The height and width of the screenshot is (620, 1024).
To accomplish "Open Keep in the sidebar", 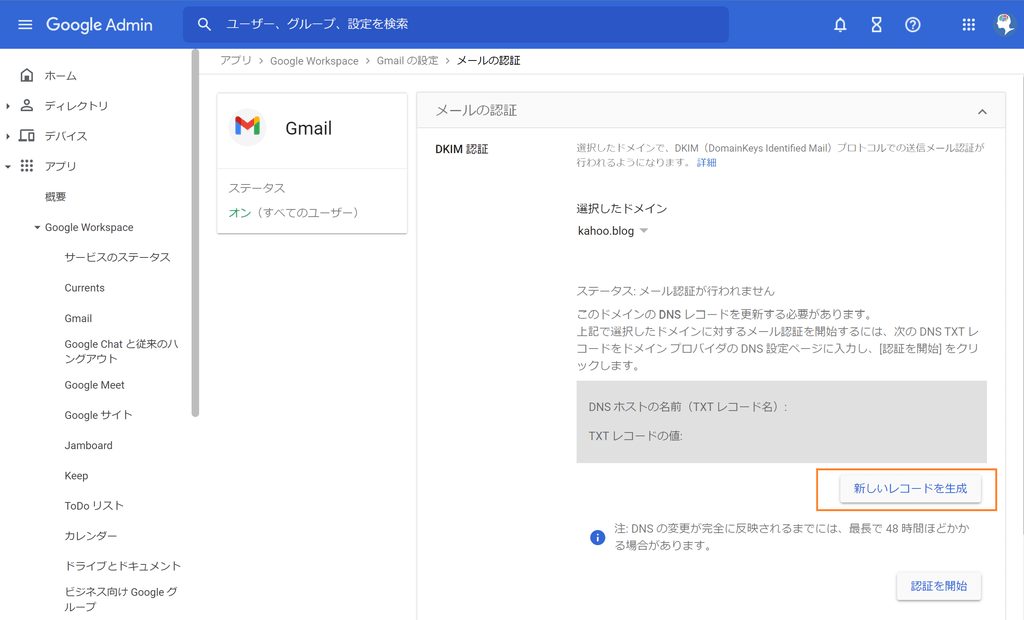I will (76, 476).
